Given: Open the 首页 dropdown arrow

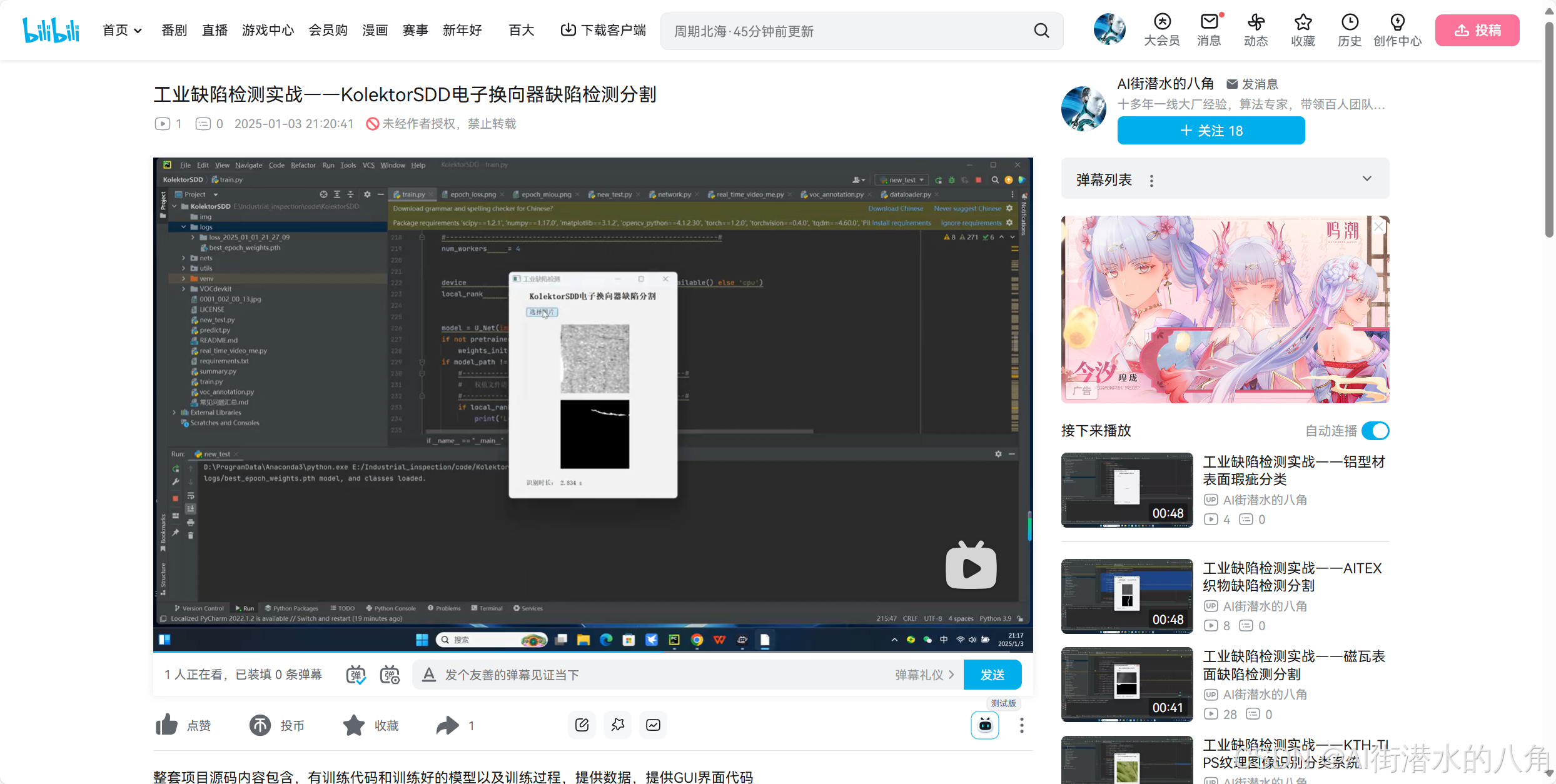Looking at the screenshot, I should click(138, 31).
